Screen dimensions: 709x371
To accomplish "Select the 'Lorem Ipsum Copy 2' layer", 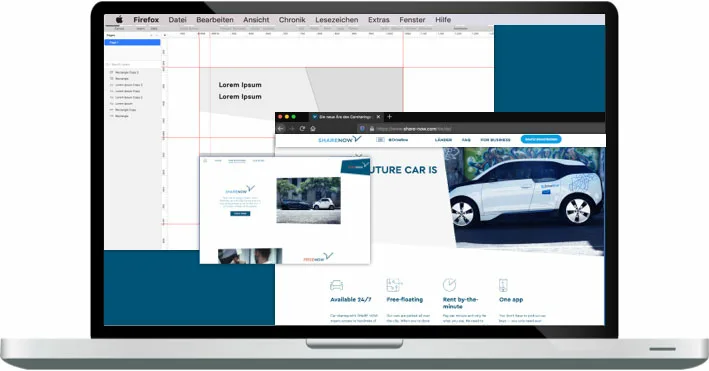I will click(x=128, y=97).
